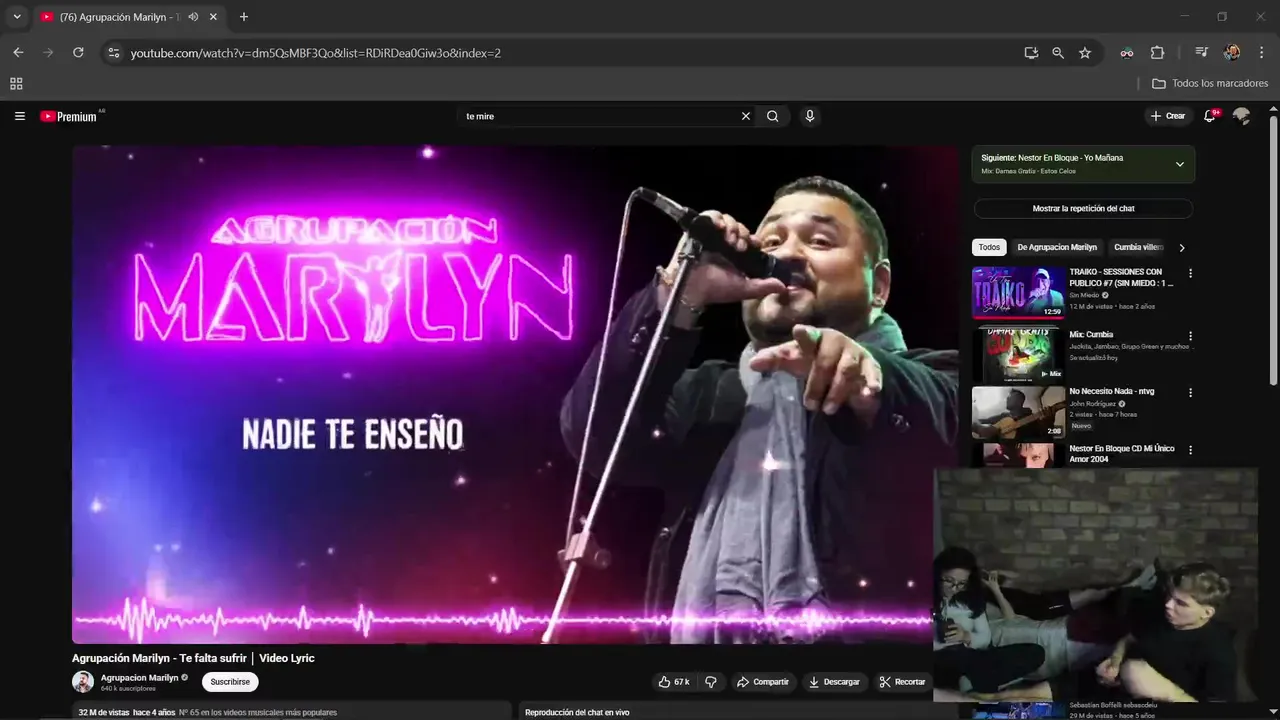Clip the video with Recortar

(902, 682)
